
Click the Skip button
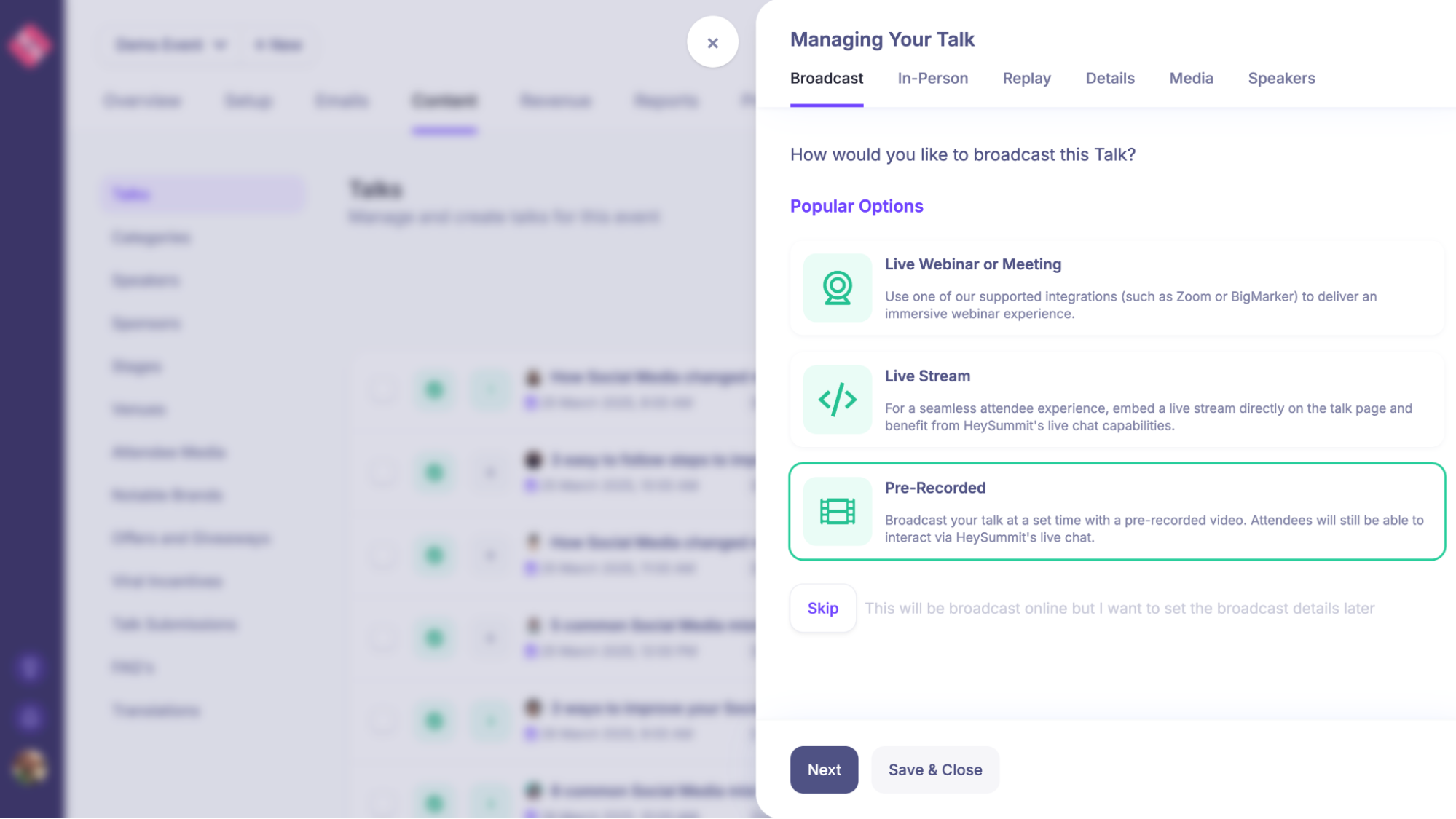click(822, 608)
